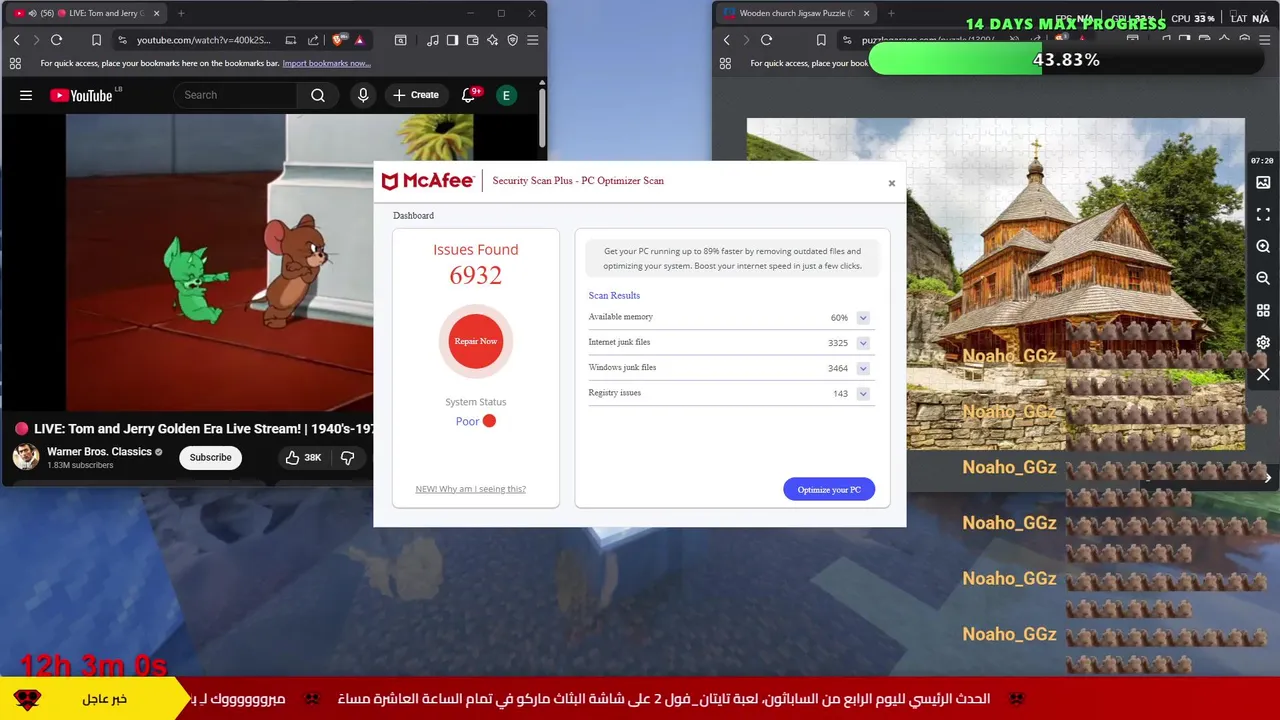Close the puzzle side toolbar with X
The width and height of the screenshot is (1280, 720).
(x=1263, y=374)
